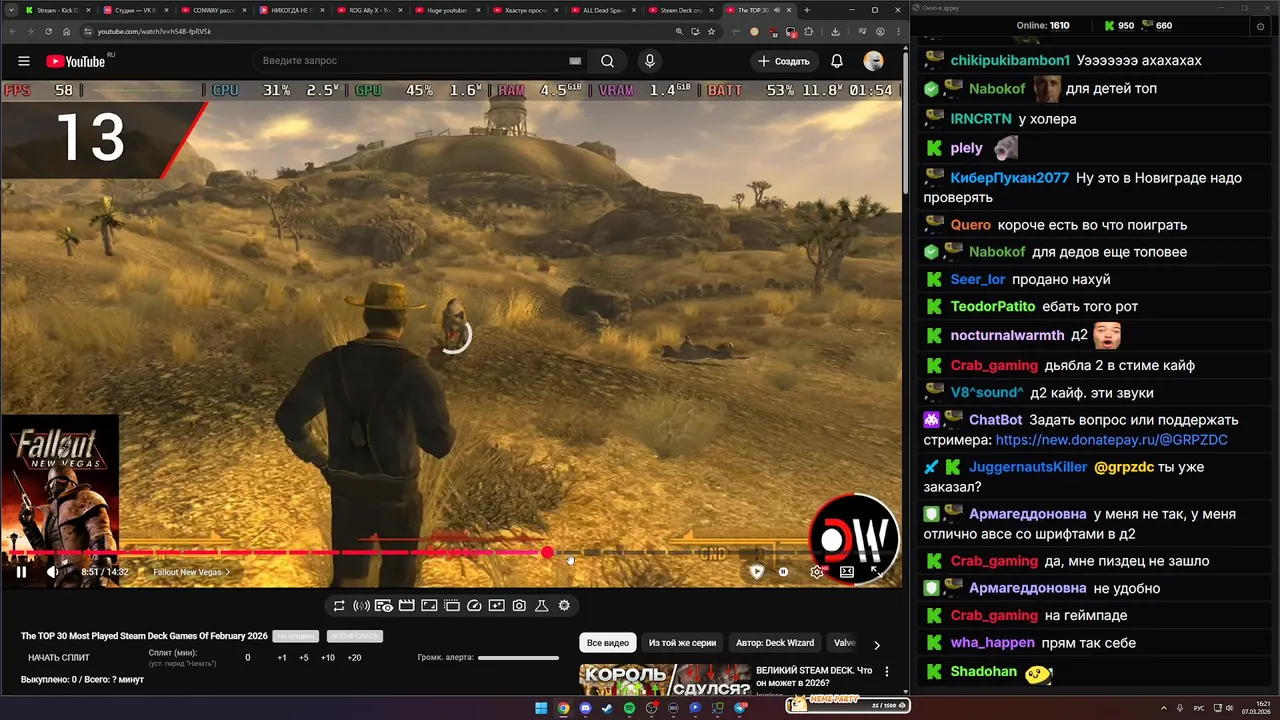Open the extension toolbar cog settings
The height and width of the screenshot is (720, 1280).
(x=564, y=606)
